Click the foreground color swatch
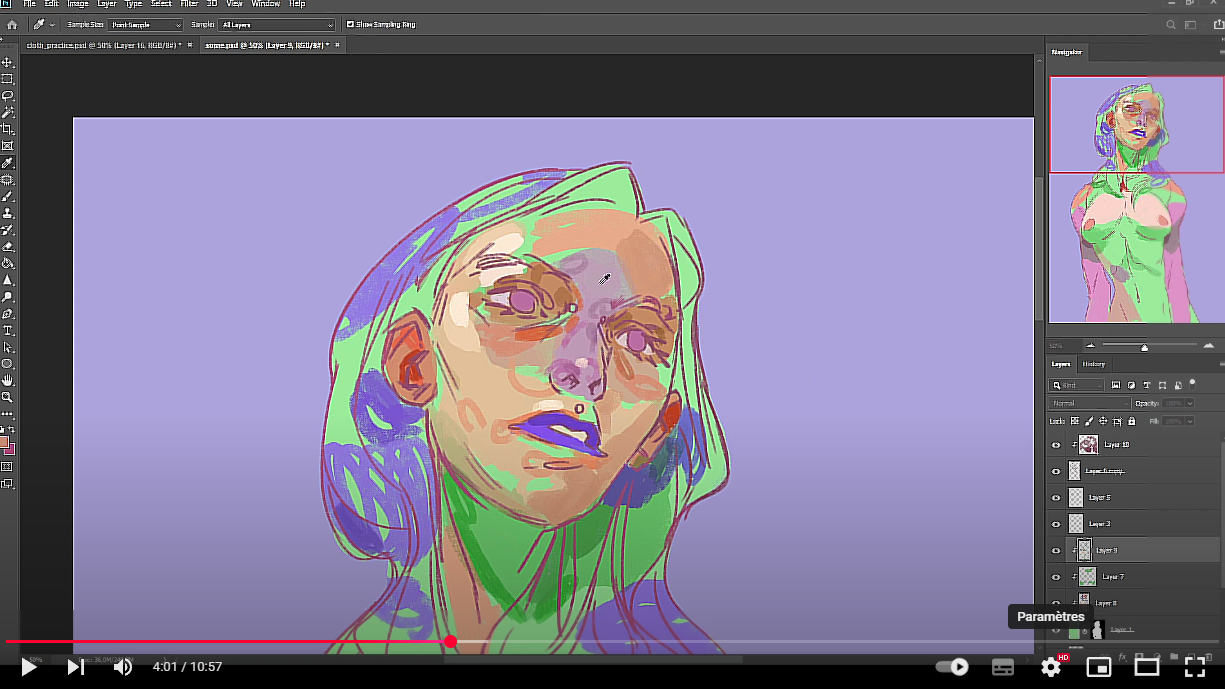This screenshot has height=689, width=1225. (x=6, y=441)
